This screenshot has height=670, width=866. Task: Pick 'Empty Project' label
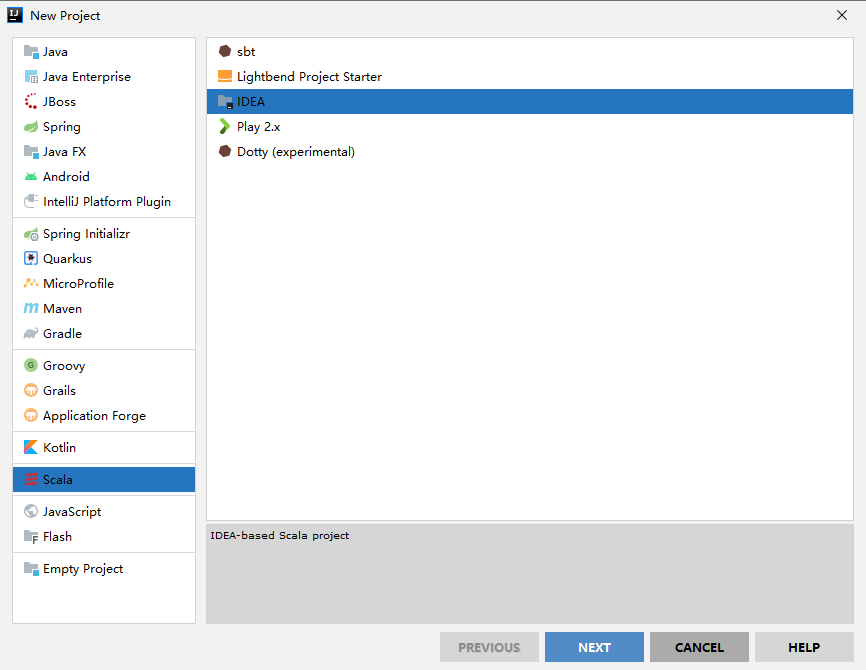click(x=83, y=569)
